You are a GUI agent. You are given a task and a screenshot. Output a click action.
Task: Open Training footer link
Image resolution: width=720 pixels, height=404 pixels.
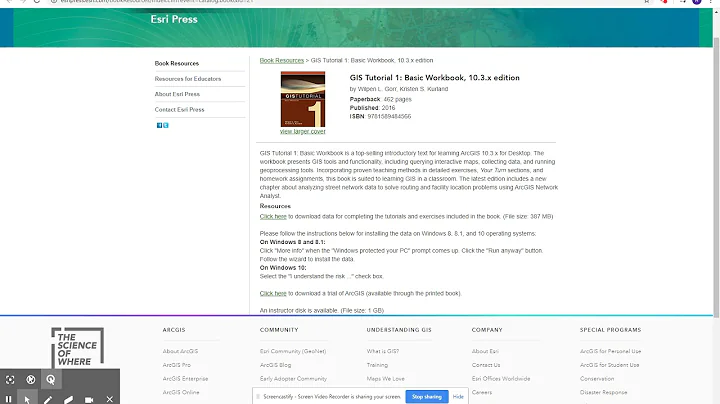coord(377,365)
